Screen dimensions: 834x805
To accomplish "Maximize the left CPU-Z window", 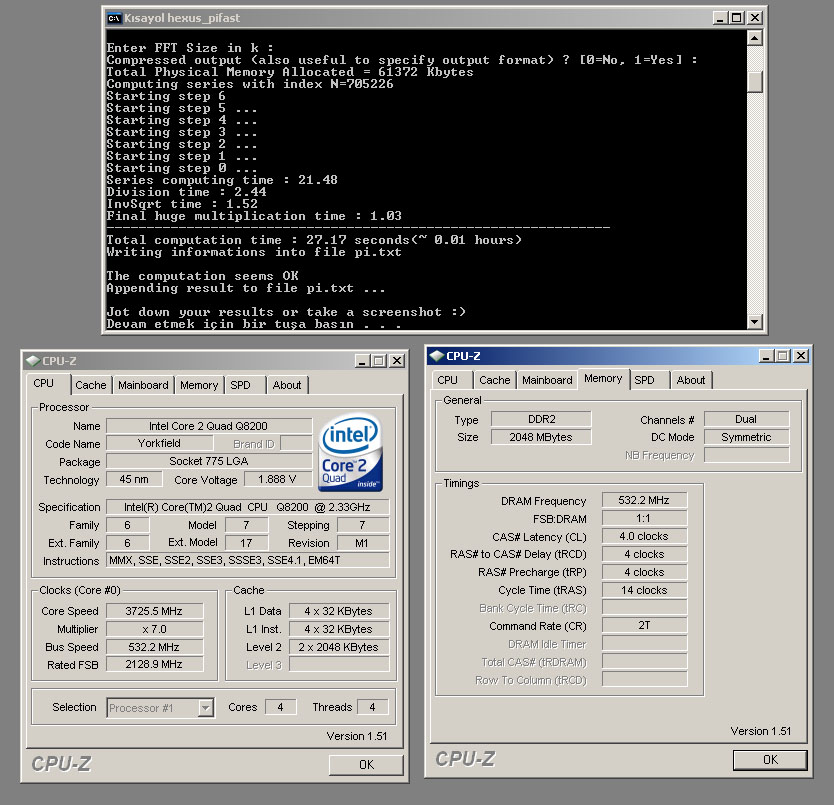I will tap(379, 361).
